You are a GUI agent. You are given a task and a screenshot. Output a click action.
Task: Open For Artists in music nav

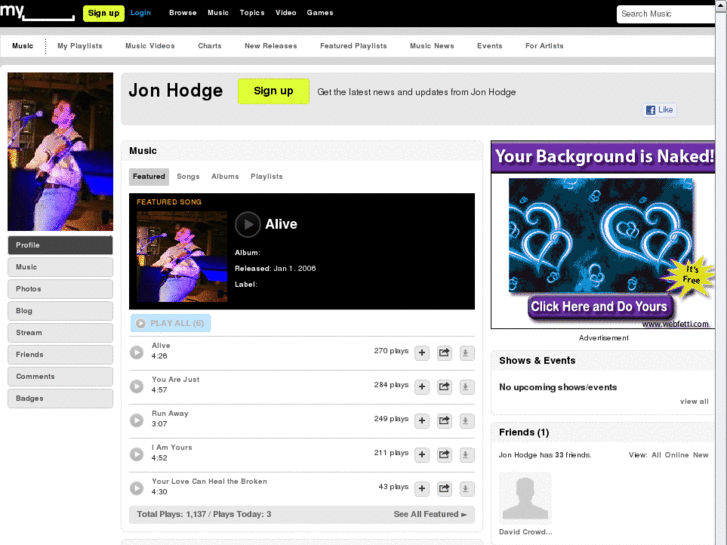544,46
